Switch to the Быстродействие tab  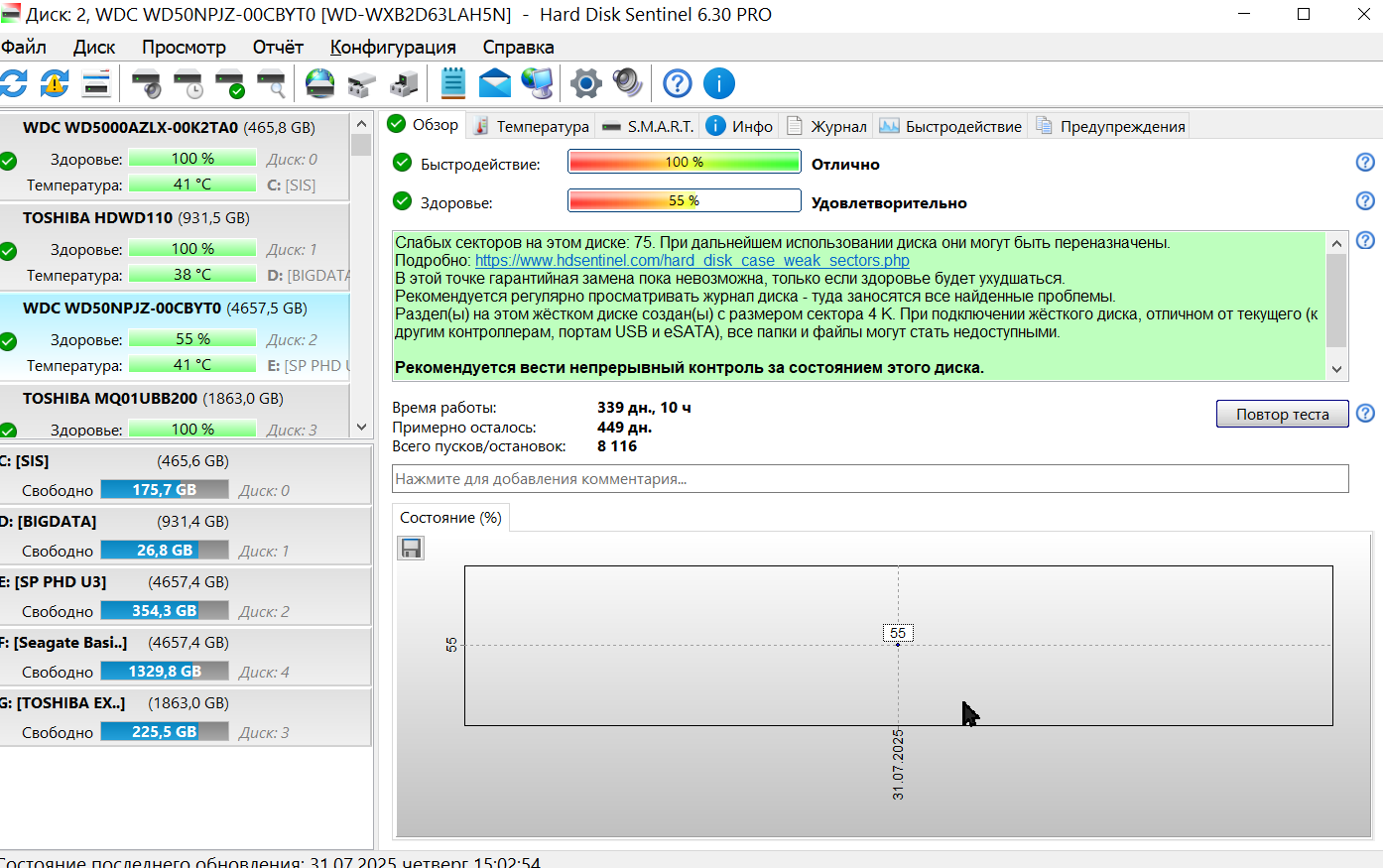(x=950, y=126)
